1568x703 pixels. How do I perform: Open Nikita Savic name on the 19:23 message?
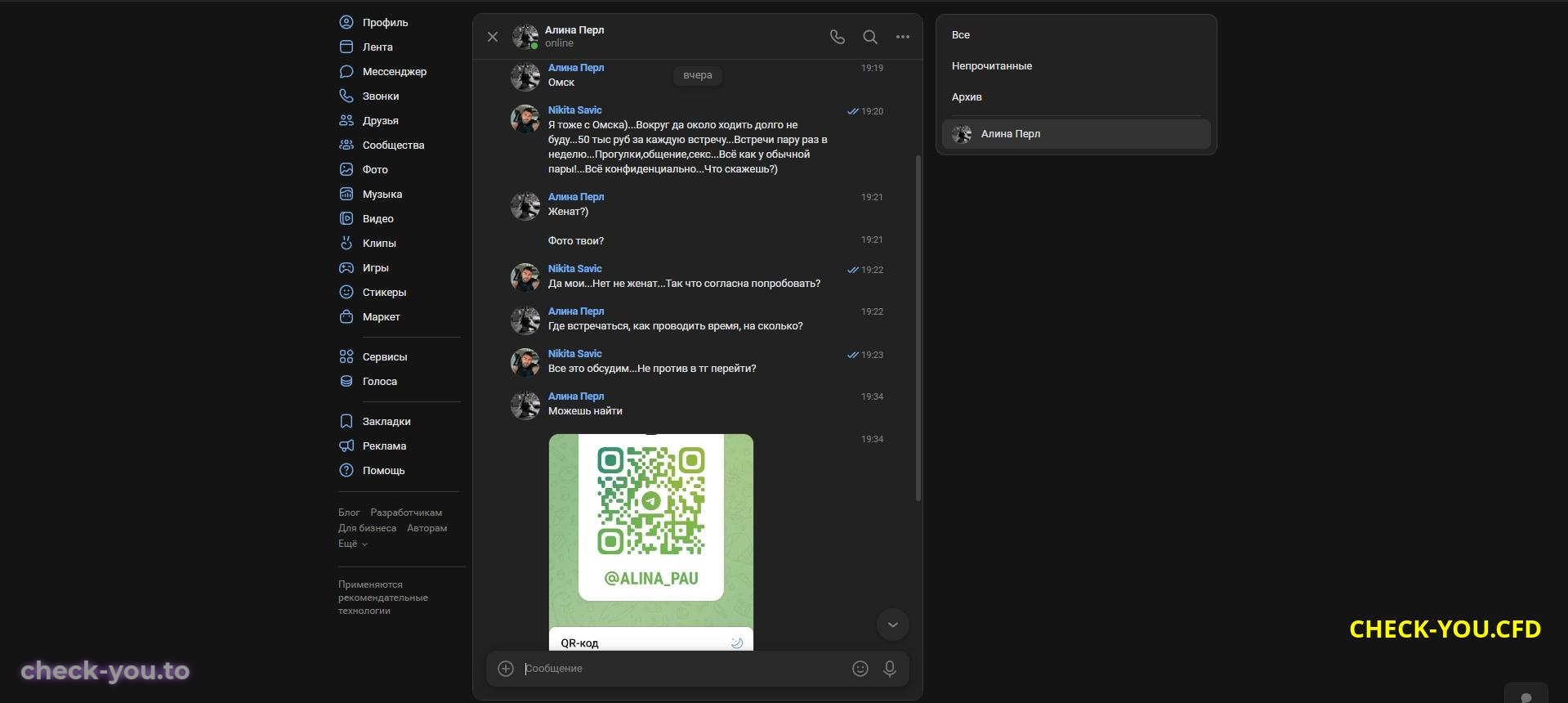pyautogui.click(x=574, y=354)
